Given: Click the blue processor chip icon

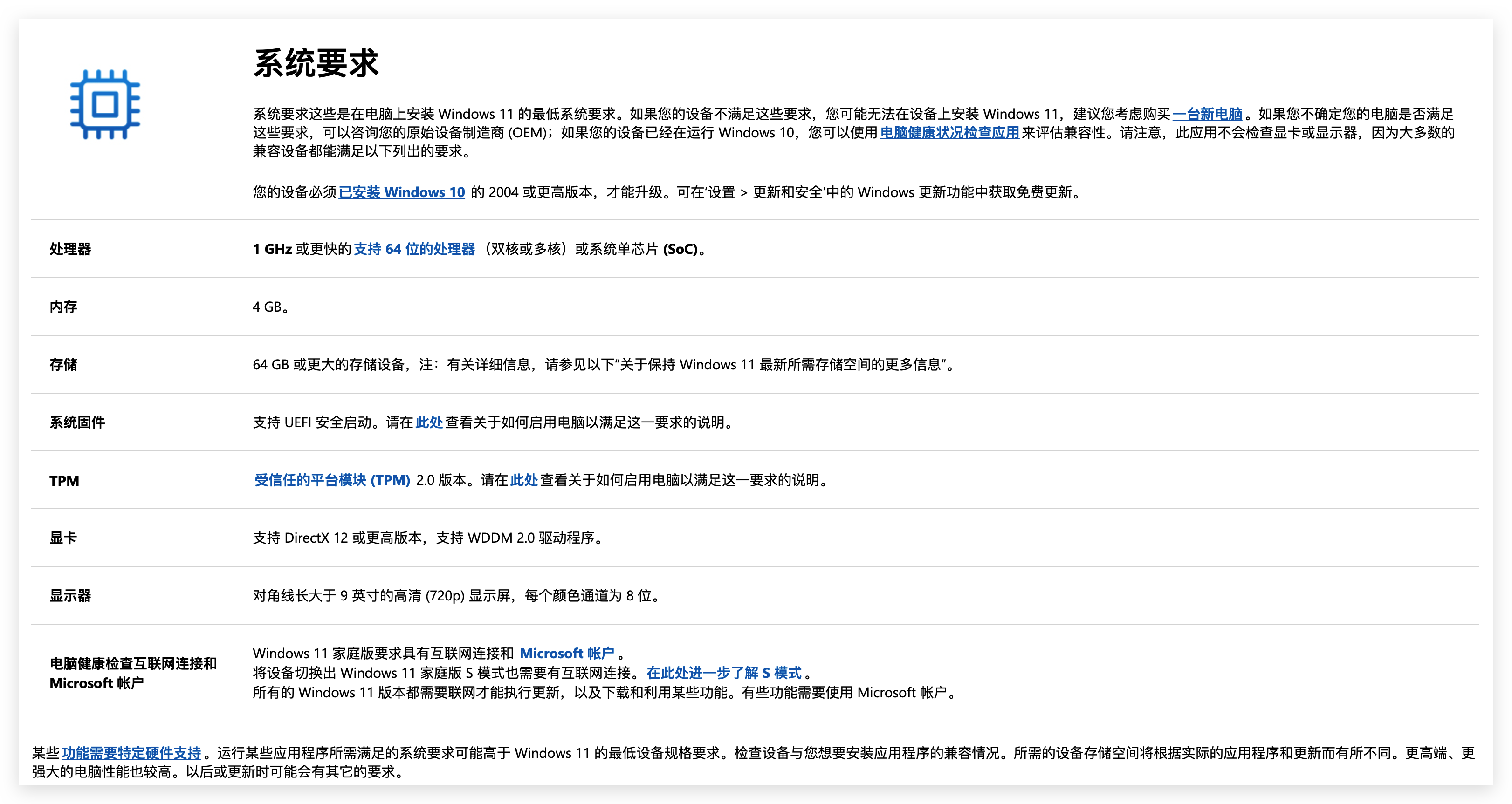Looking at the screenshot, I should (105, 104).
